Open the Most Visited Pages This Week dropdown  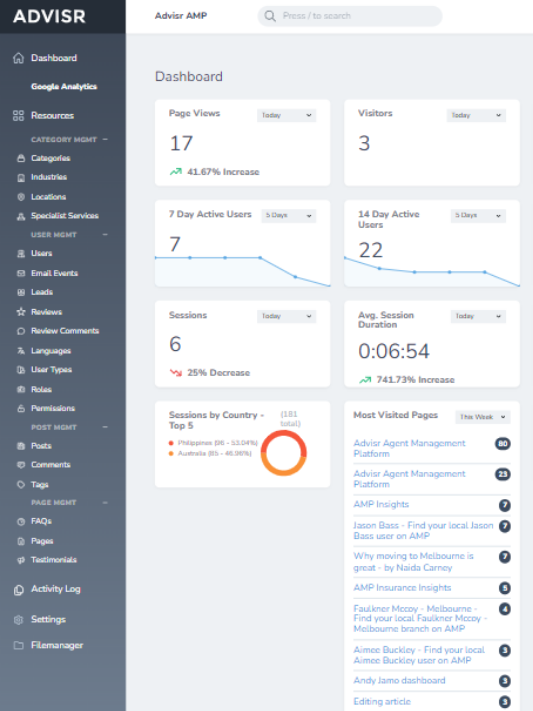click(483, 417)
